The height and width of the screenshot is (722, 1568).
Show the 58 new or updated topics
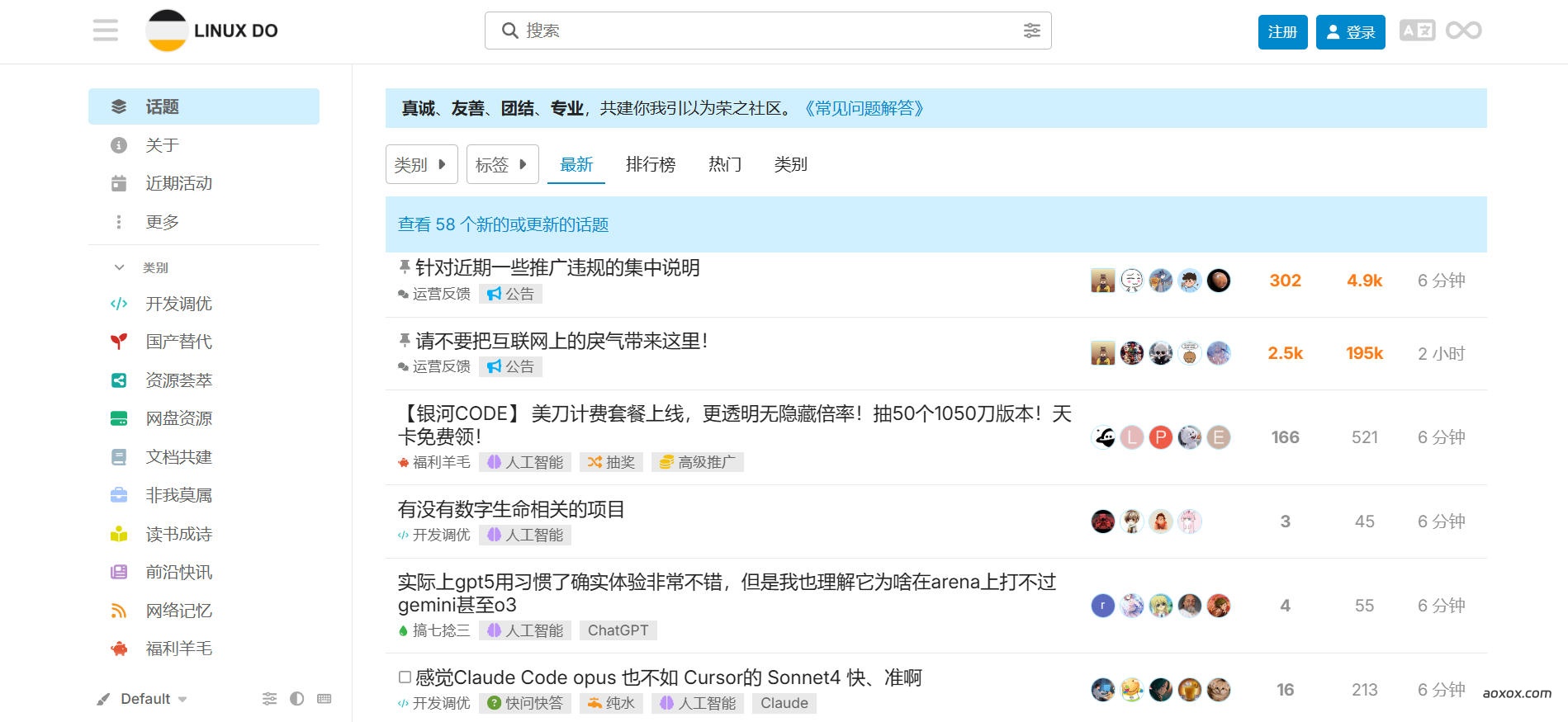click(503, 224)
